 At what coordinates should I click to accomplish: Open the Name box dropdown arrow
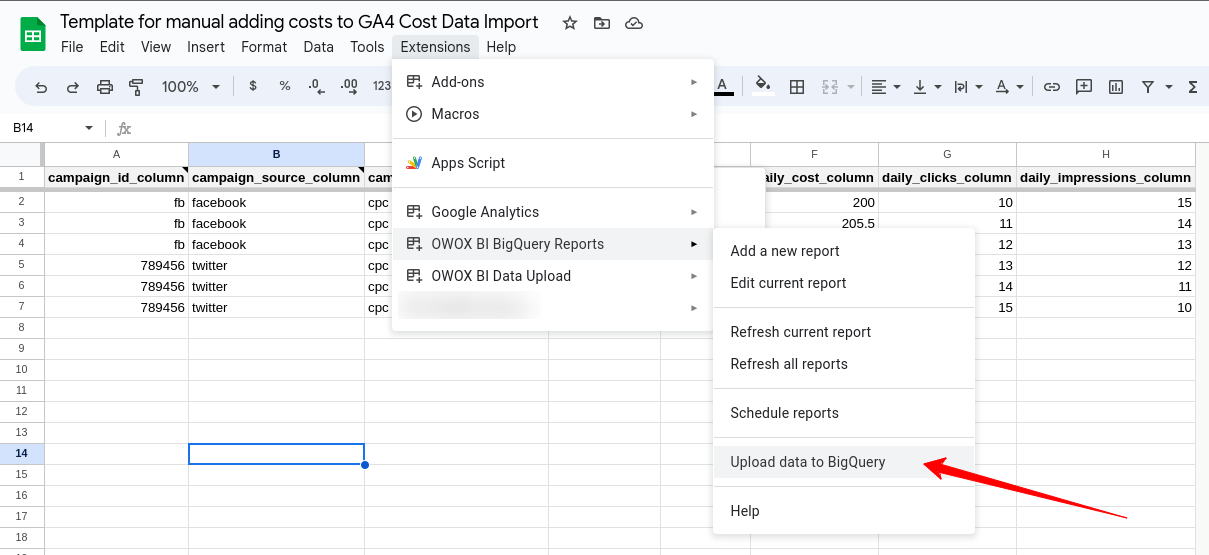tap(89, 128)
